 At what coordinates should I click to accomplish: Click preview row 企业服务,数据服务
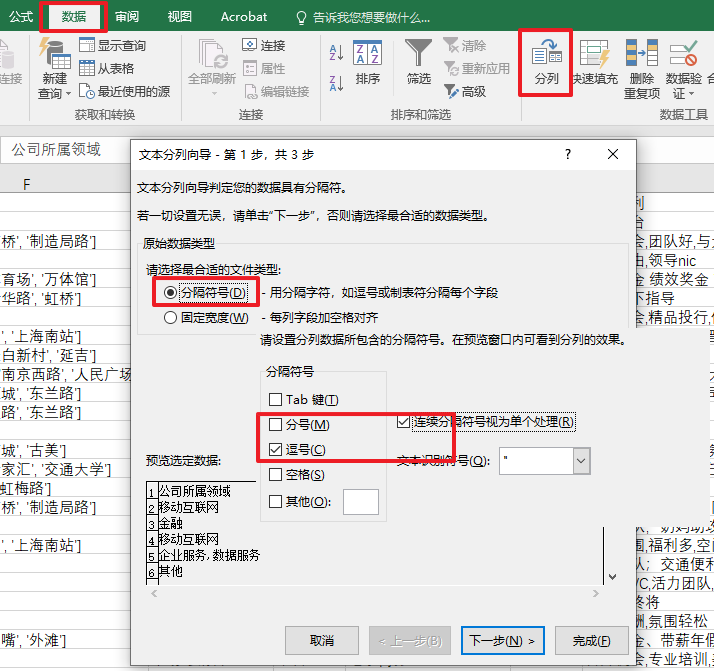click(x=209, y=555)
